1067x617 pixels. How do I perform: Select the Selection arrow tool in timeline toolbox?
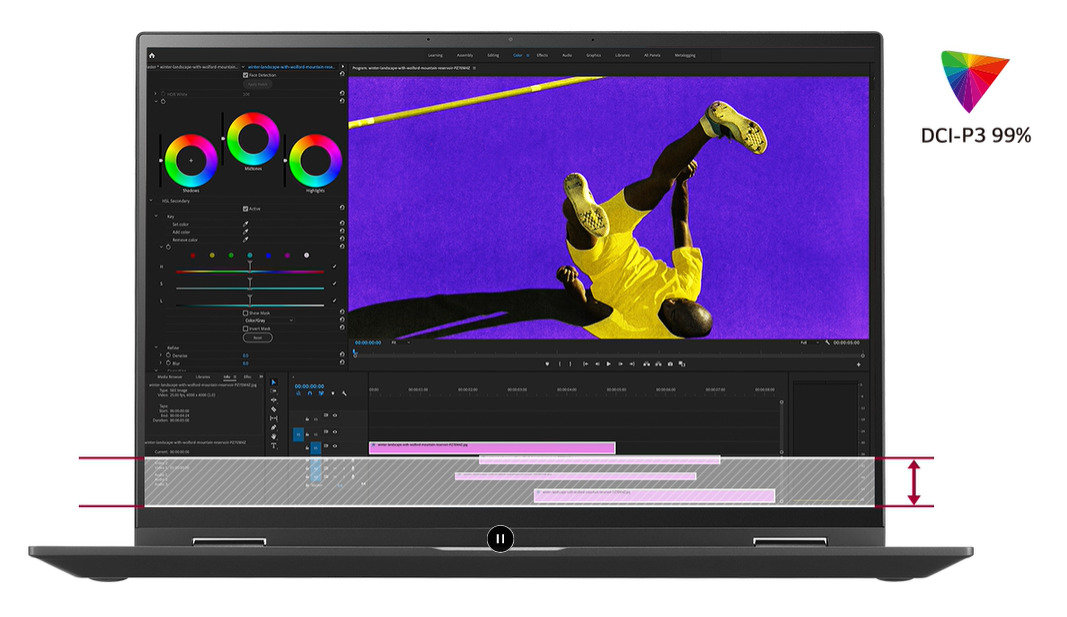click(274, 382)
